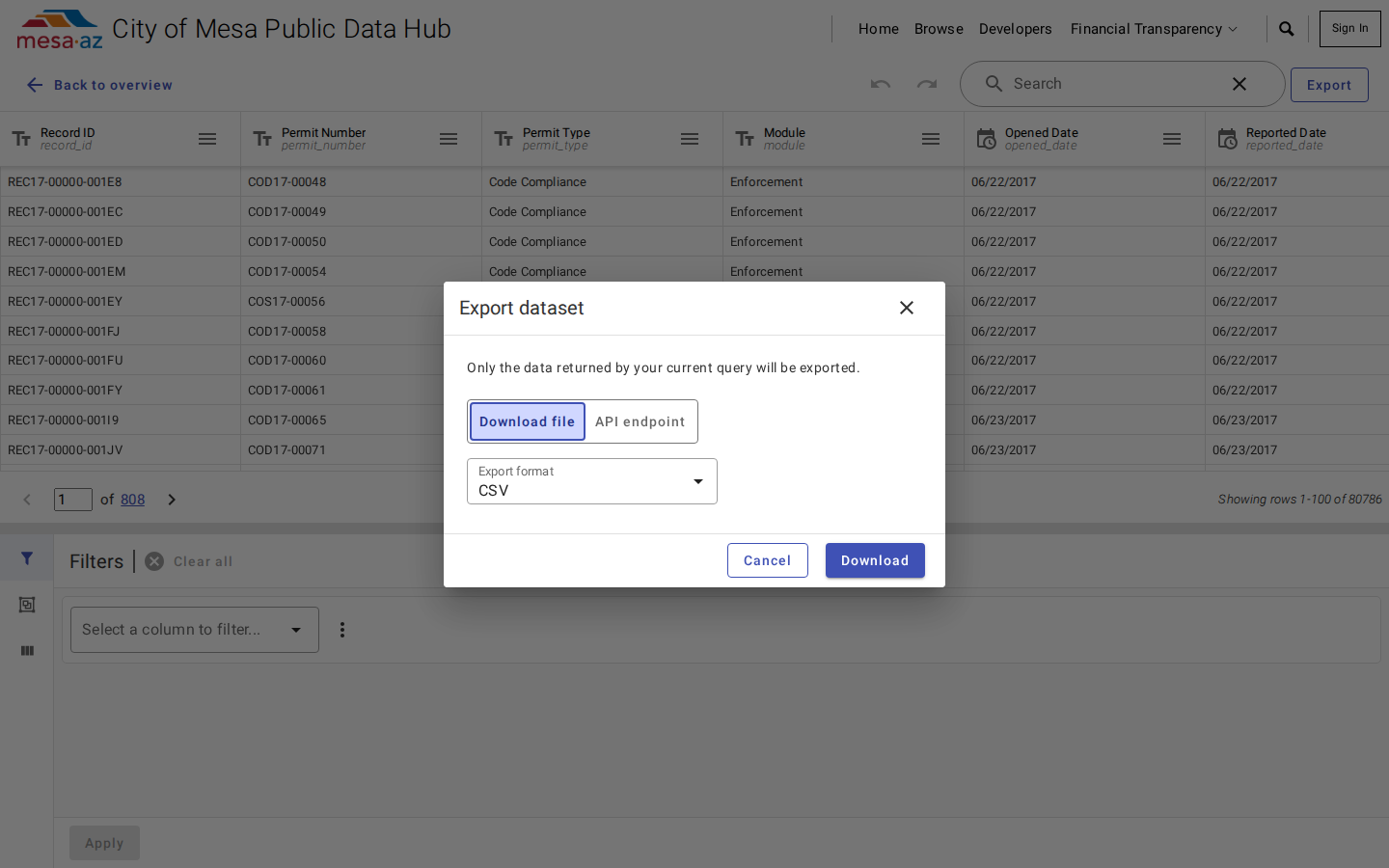
Task: Open site search magnifier in header
Action: coord(1287,29)
